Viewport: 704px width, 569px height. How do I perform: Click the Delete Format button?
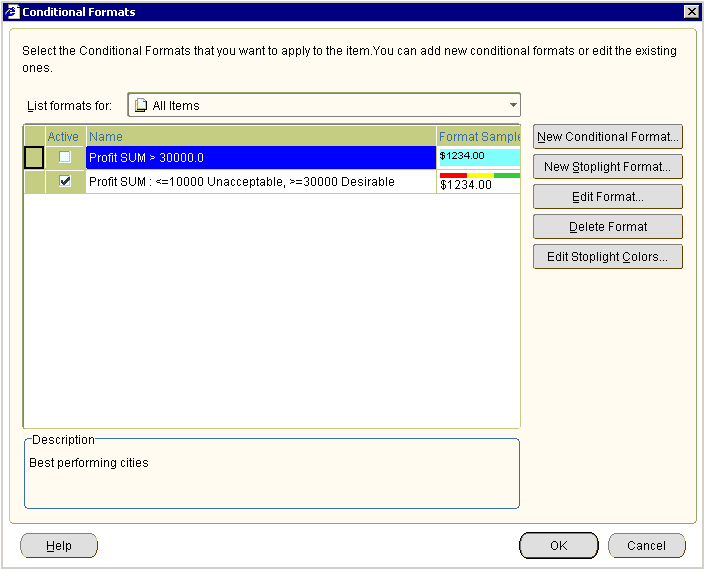[x=607, y=227]
